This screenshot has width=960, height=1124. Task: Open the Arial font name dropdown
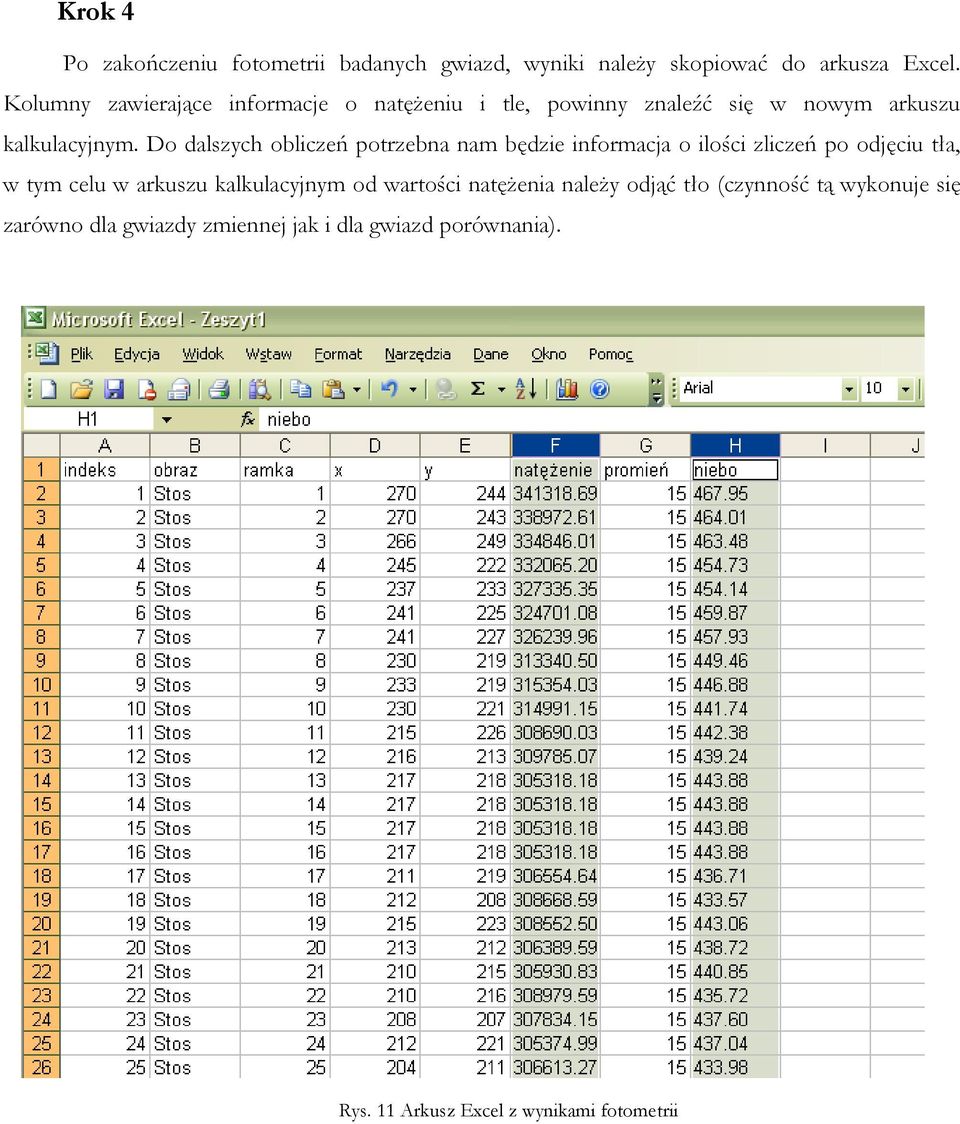click(850, 389)
